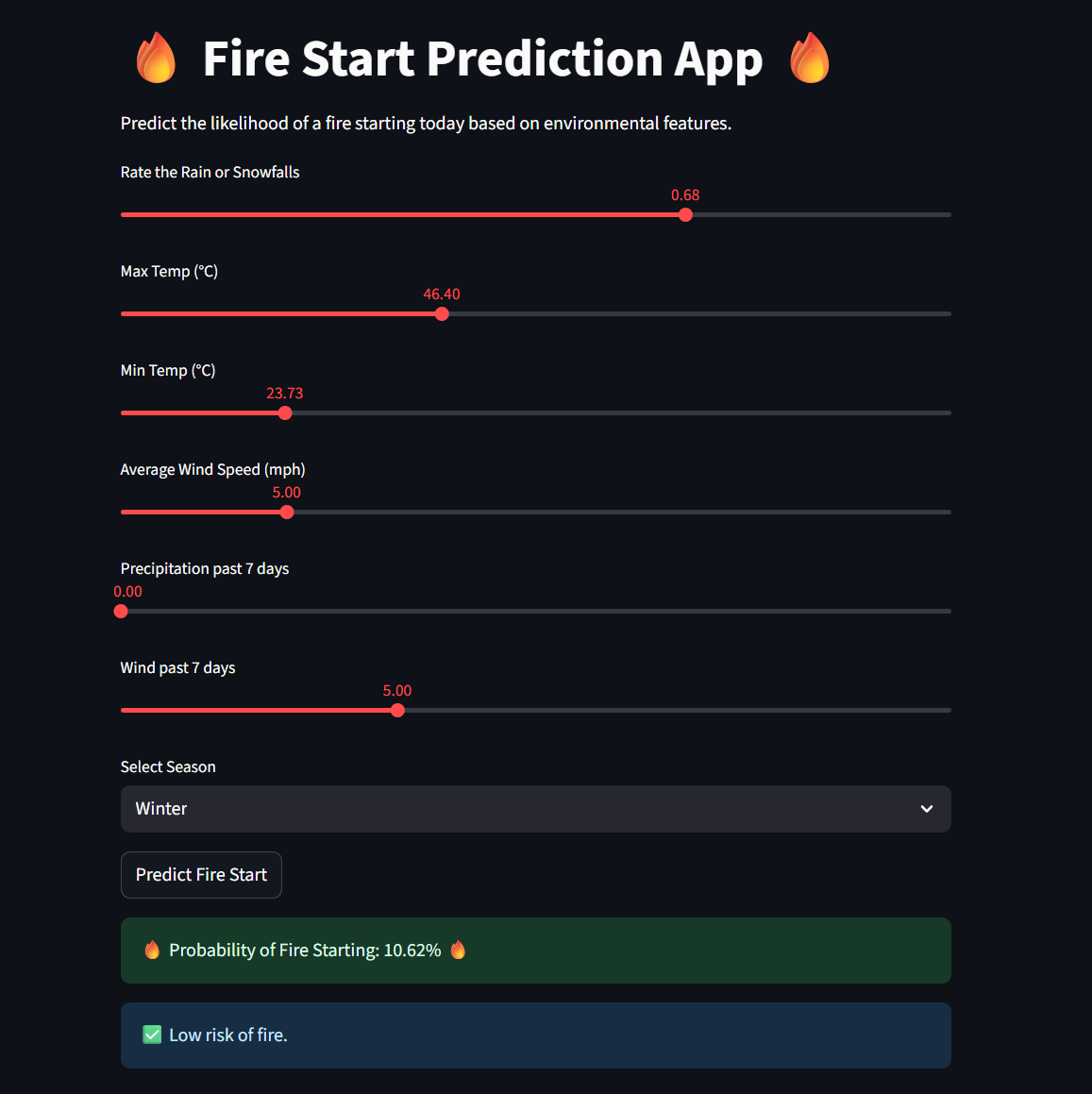Click the Select Season label

point(168,766)
